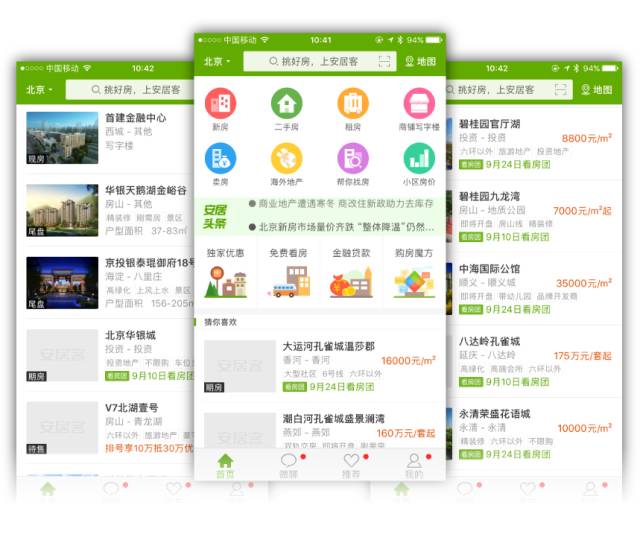
Task: Open 中海国际公馆 listing
Action: point(534,289)
